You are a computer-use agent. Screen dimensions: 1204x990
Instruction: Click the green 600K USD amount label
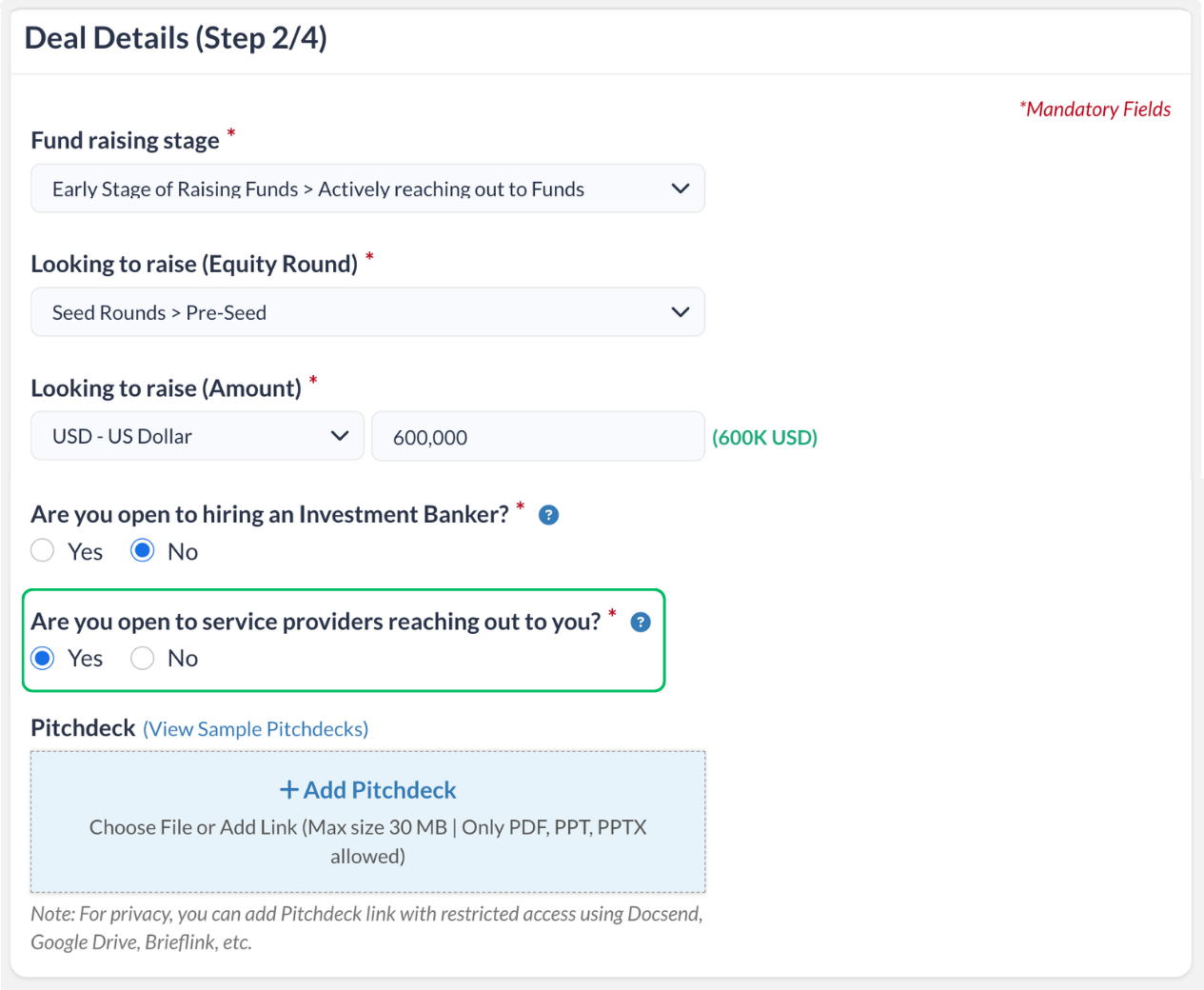coord(765,438)
